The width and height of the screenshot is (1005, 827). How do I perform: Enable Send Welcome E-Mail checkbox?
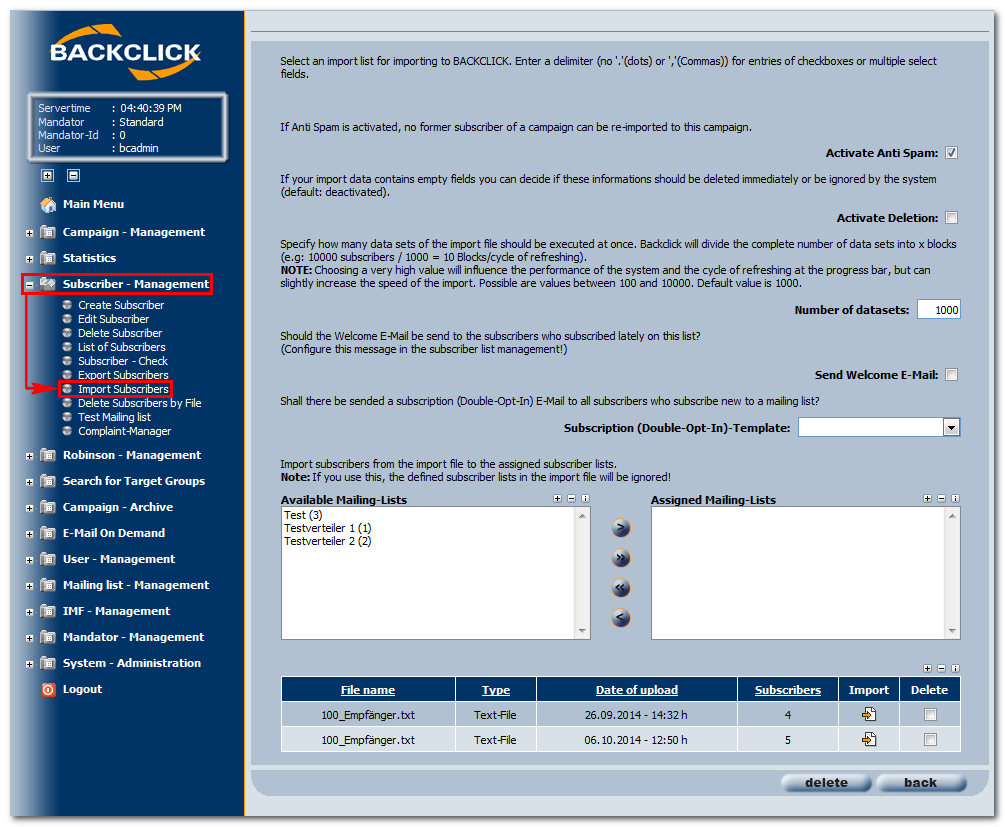tap(952, 375)
